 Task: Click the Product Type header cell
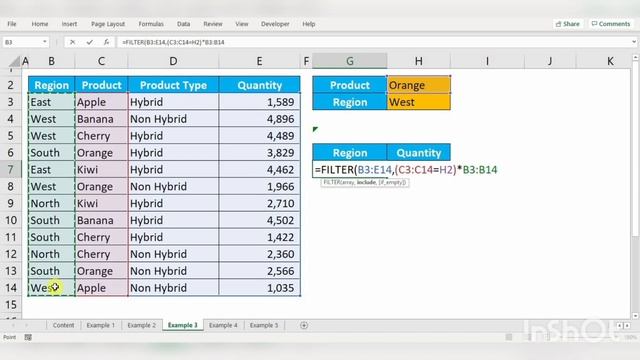tap(173, 85)
